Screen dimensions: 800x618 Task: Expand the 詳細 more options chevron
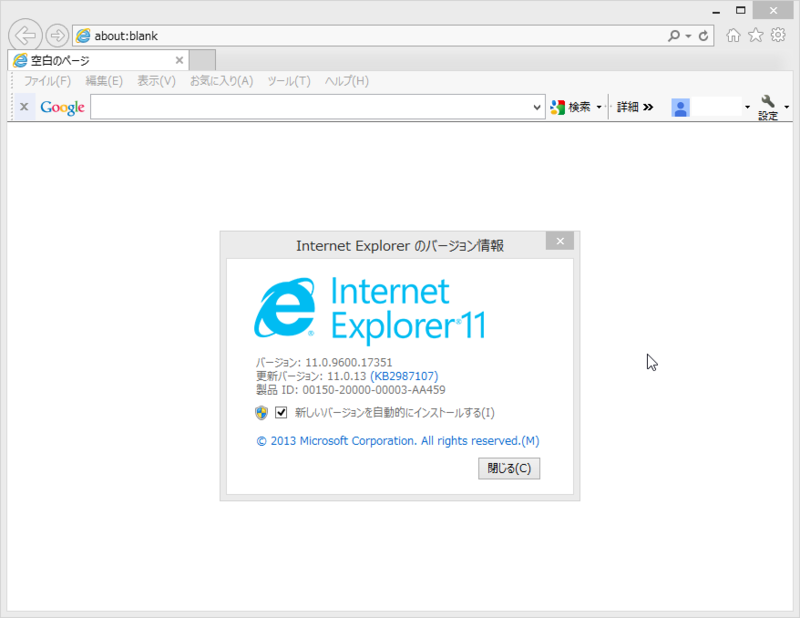point(635,107)
